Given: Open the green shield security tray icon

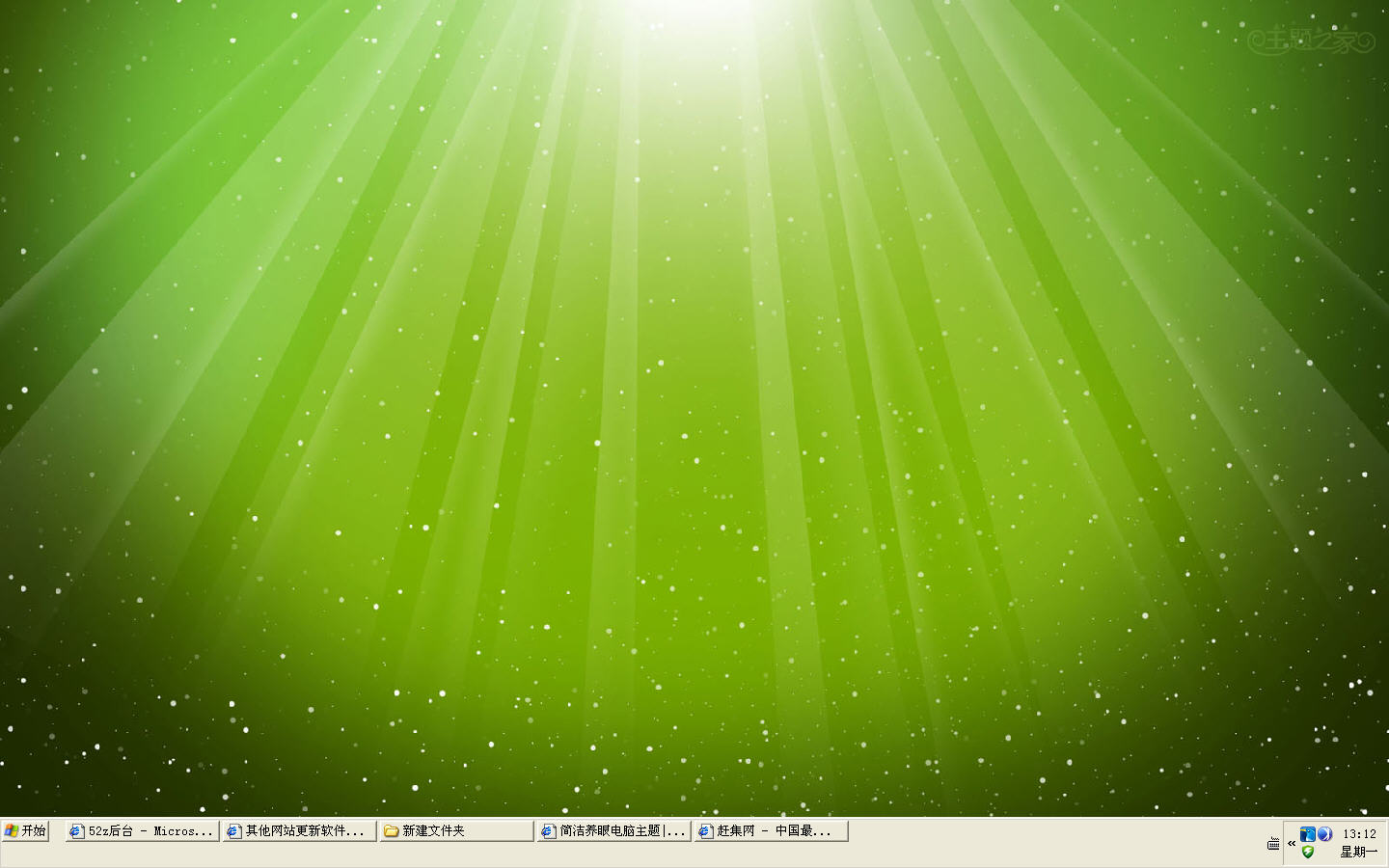Looking at the screenshot, I should (1308, 852).
